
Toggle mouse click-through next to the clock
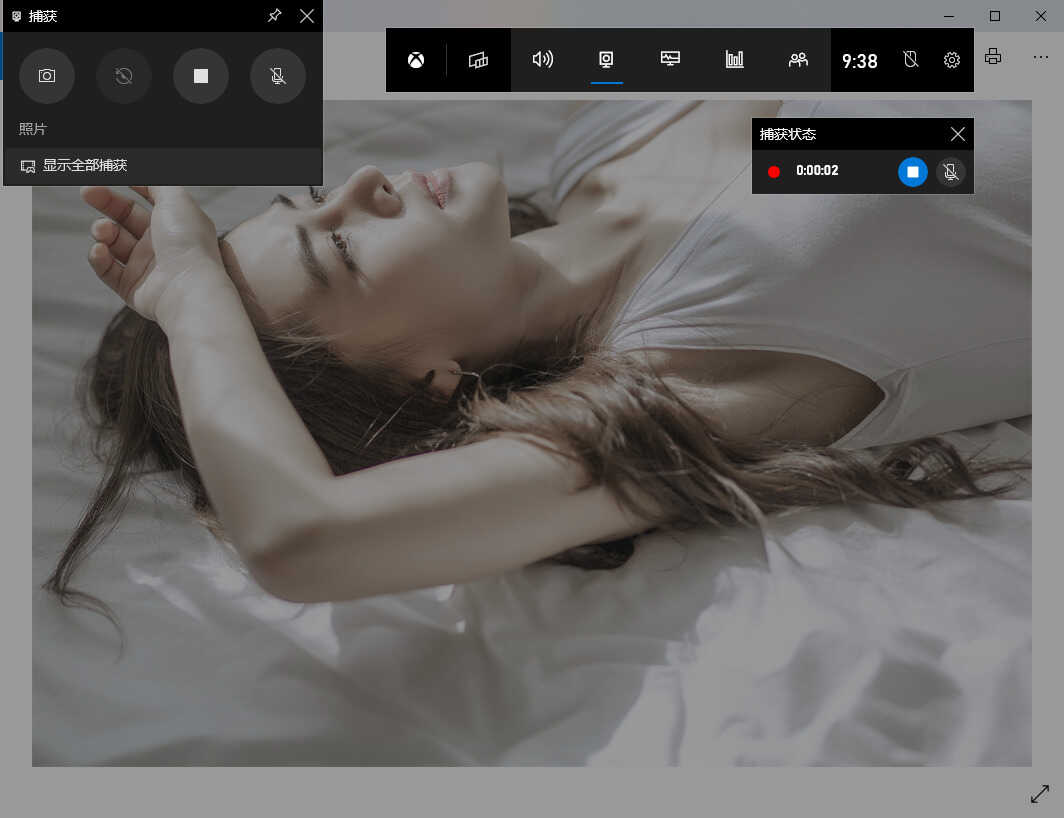[910, 60]
